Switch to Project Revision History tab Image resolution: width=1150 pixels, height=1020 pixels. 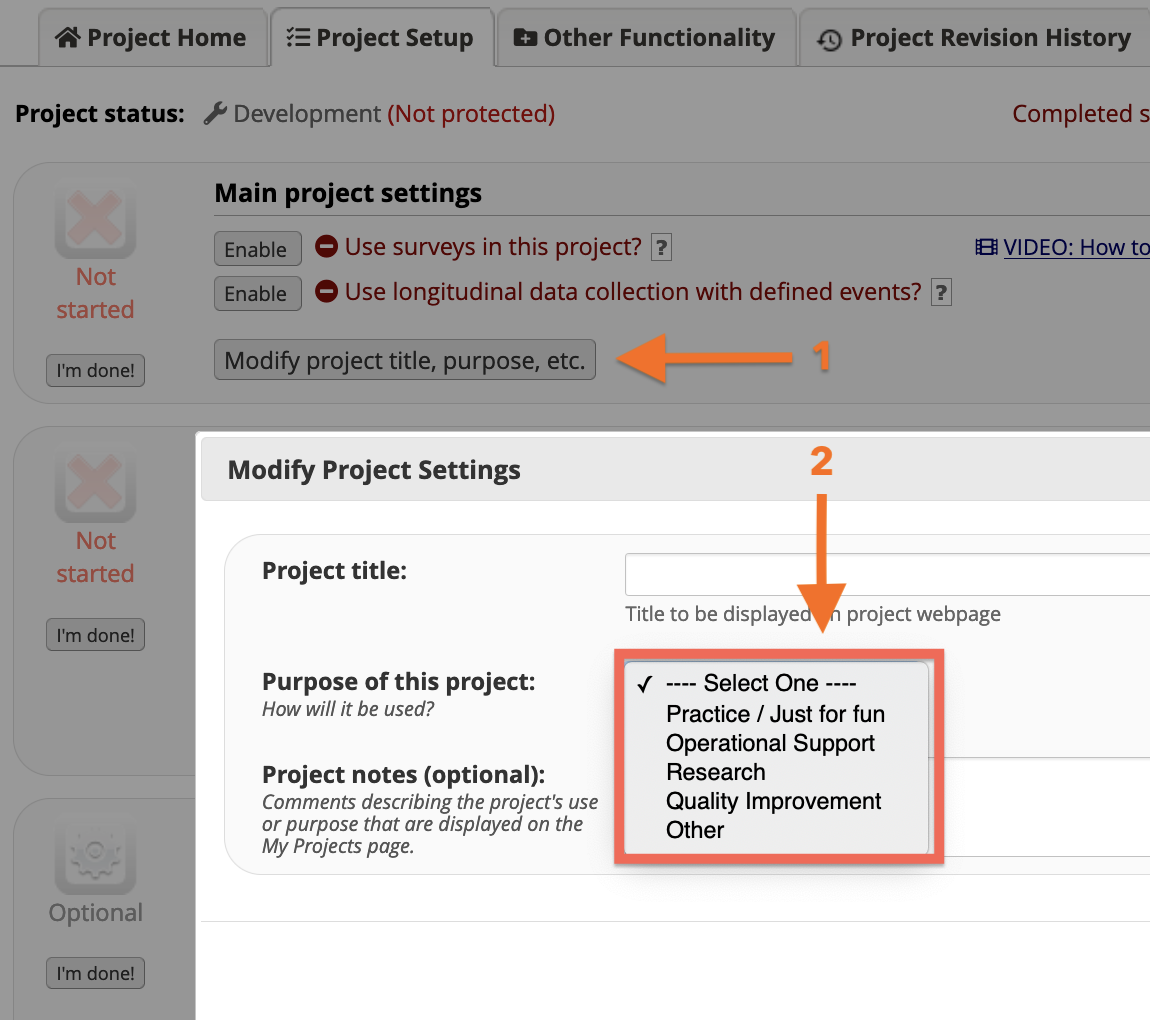pyautogui.click(x=974, y=38)
